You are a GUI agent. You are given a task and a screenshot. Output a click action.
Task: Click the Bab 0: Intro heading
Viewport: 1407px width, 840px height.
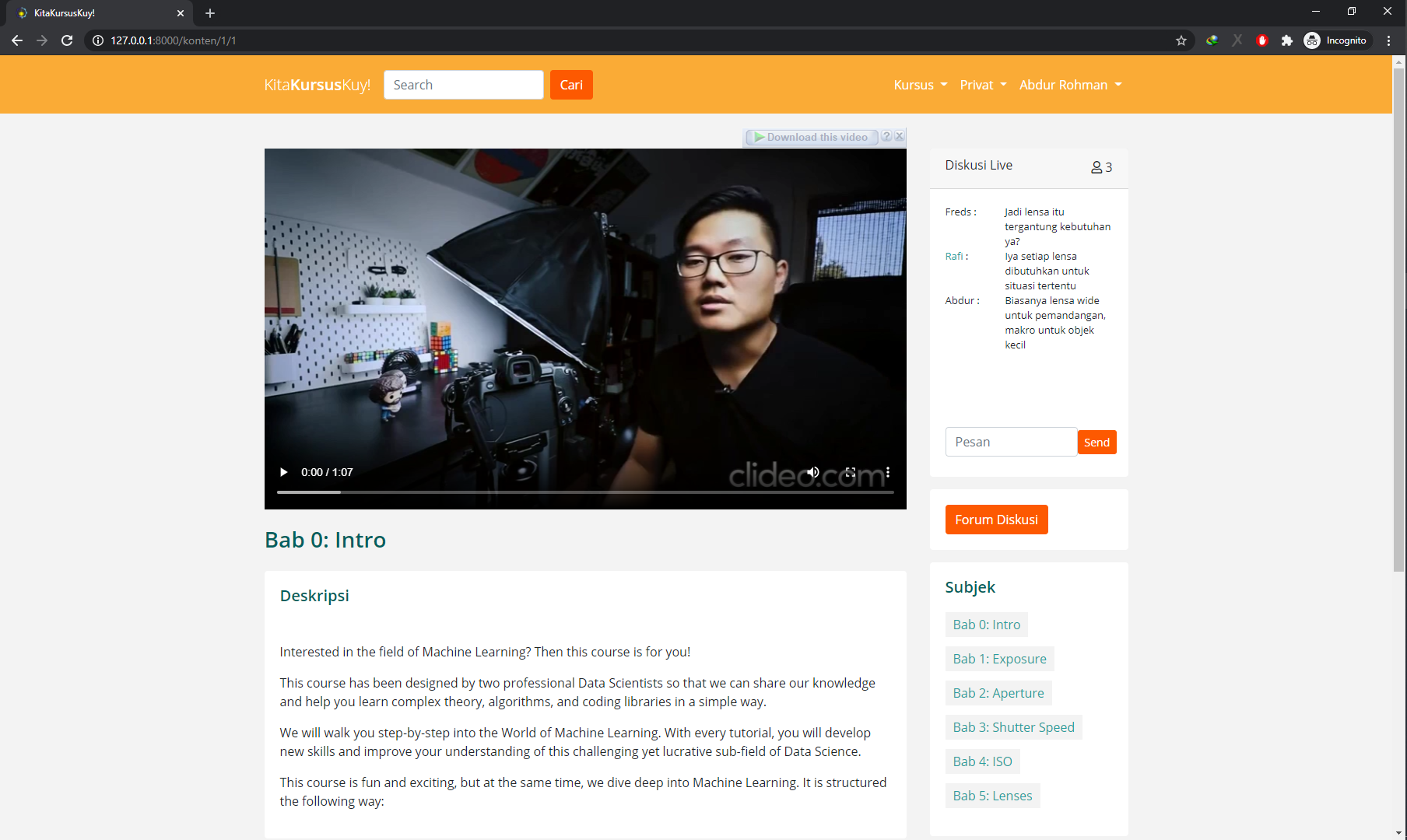click(325, 540)
